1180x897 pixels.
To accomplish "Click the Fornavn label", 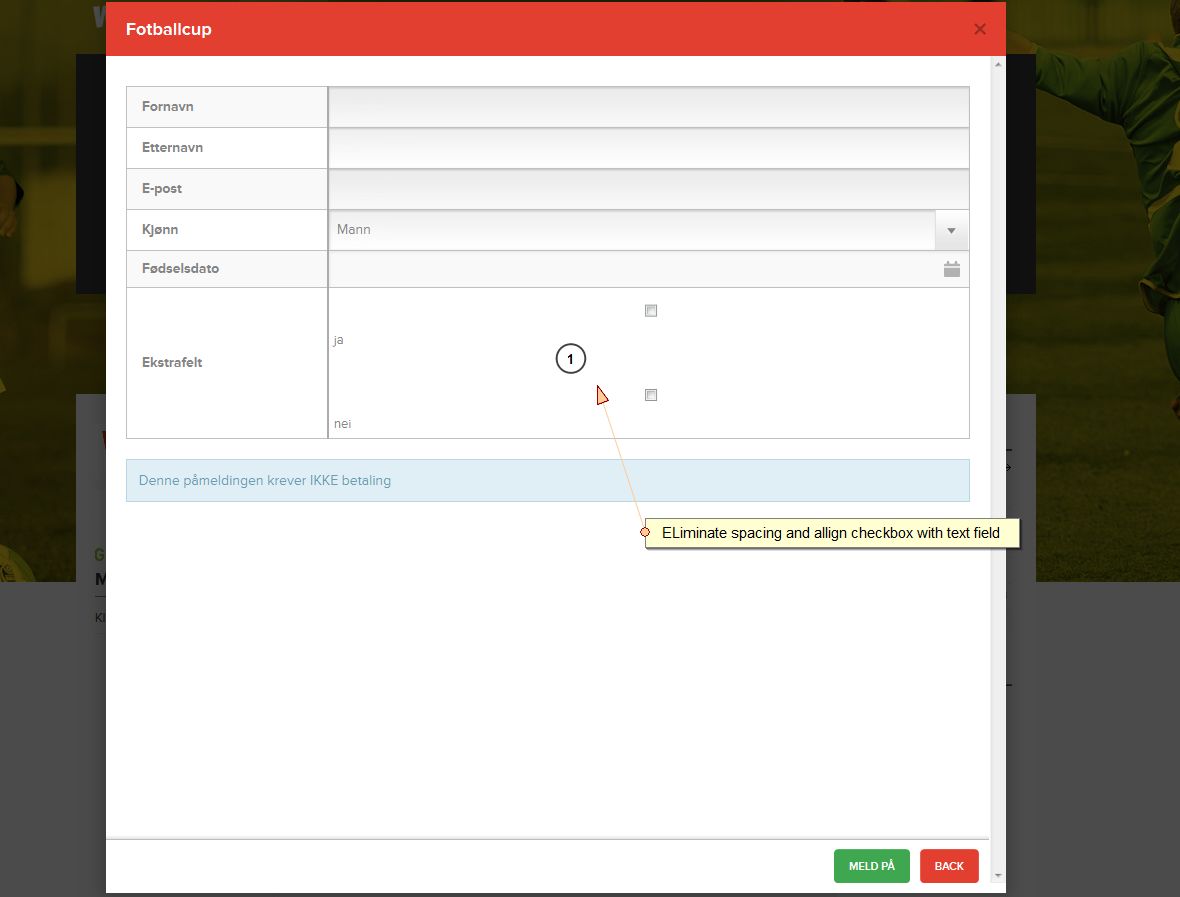I will (x=168, y=106).
